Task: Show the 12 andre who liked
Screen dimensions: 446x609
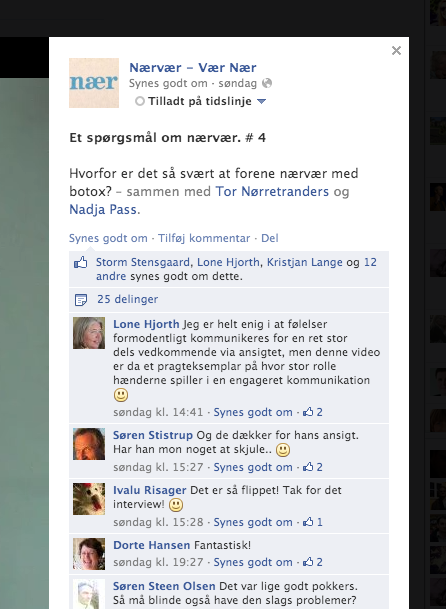Action: (x=236, y=269)
